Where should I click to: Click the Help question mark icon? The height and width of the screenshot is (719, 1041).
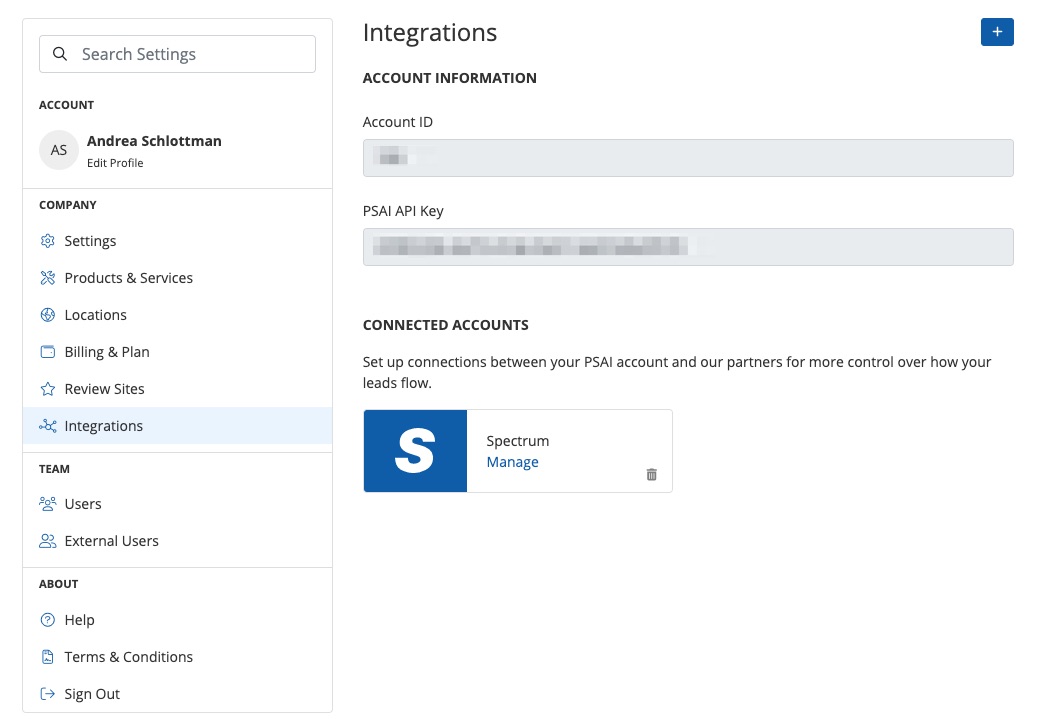point(47,620)
